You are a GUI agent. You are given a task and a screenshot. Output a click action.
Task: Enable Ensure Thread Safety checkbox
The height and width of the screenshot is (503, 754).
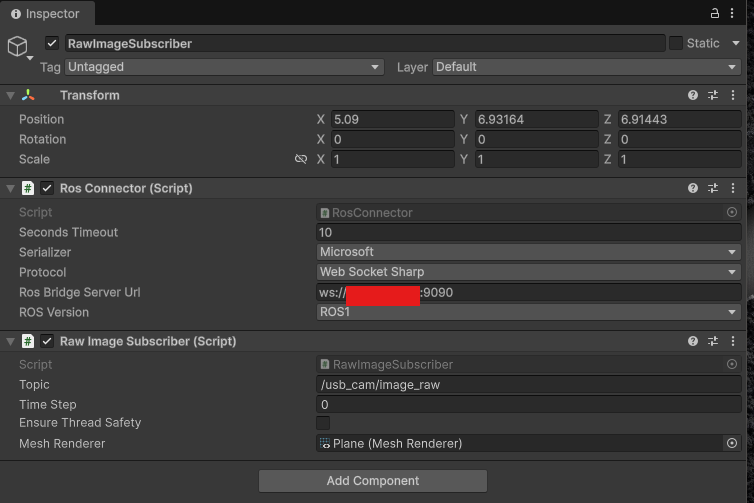323,423
